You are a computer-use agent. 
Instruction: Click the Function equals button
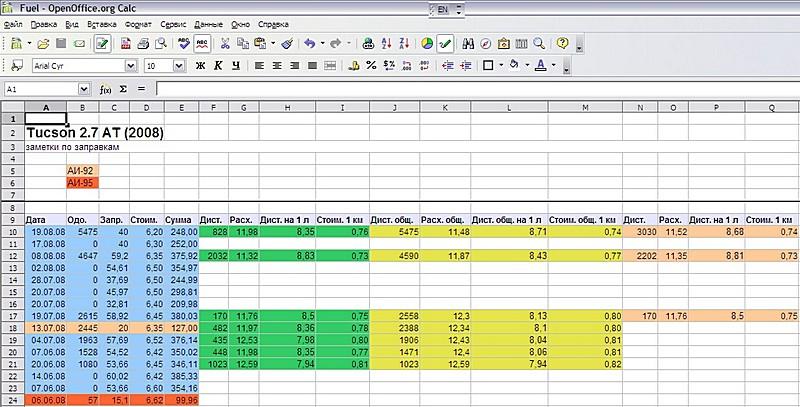pos(141,89)
